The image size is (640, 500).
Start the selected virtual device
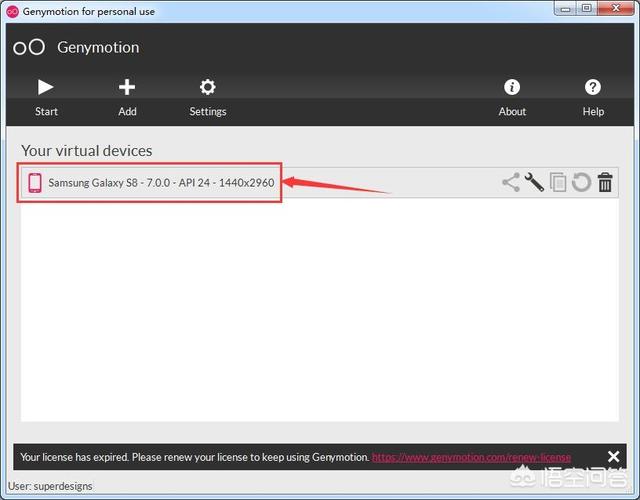46,97
